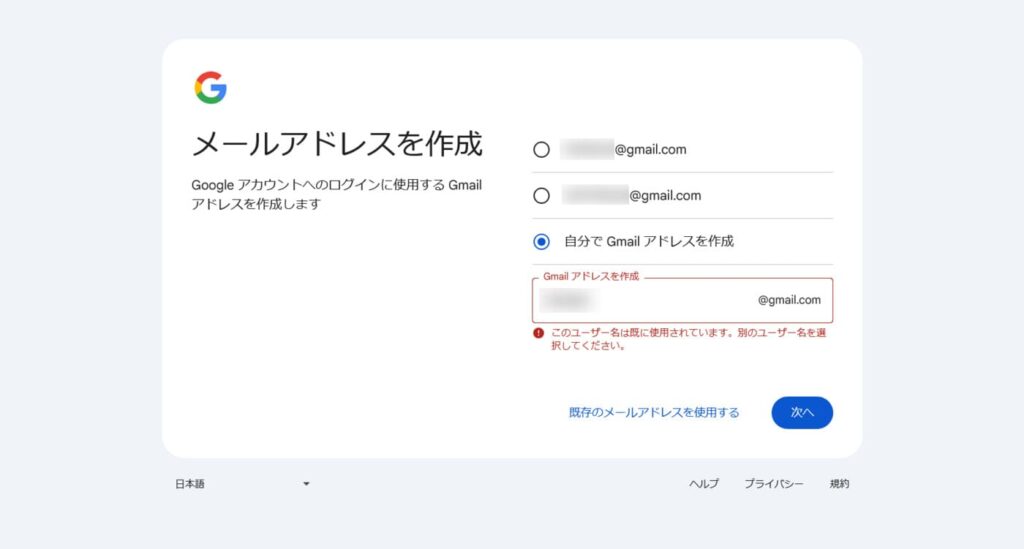Select the first suggested @gmail.com radio button

(x=541, y=149)
